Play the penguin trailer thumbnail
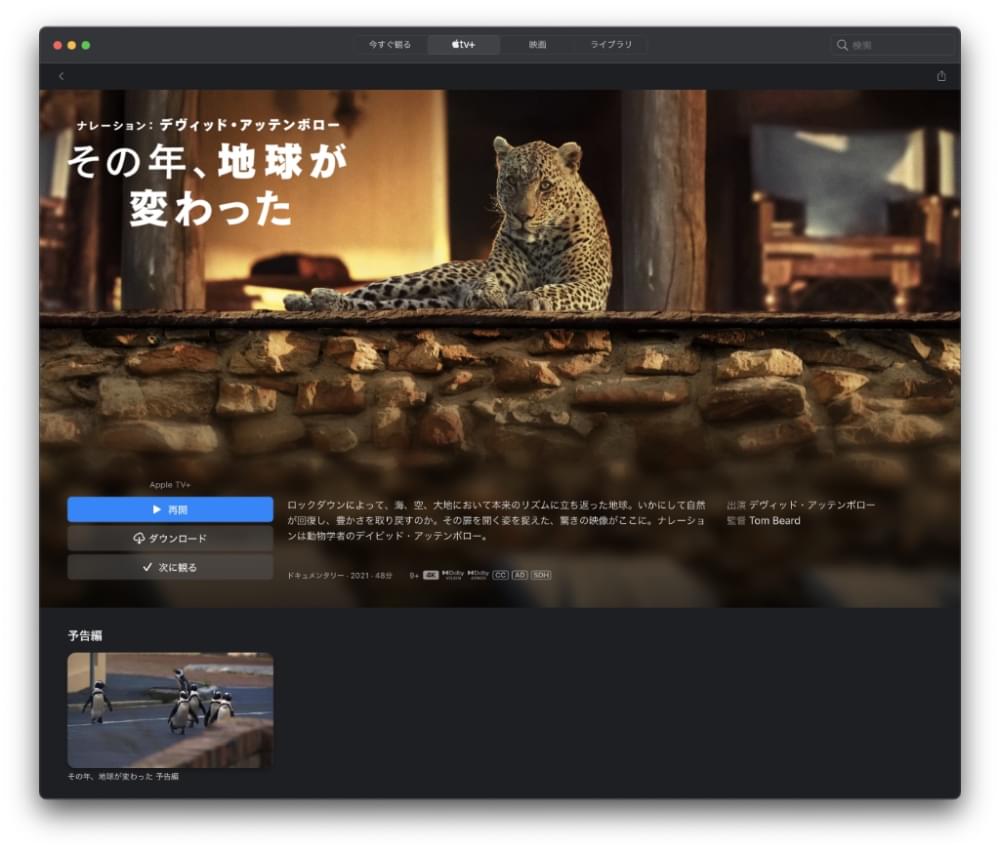 (170, 710)
